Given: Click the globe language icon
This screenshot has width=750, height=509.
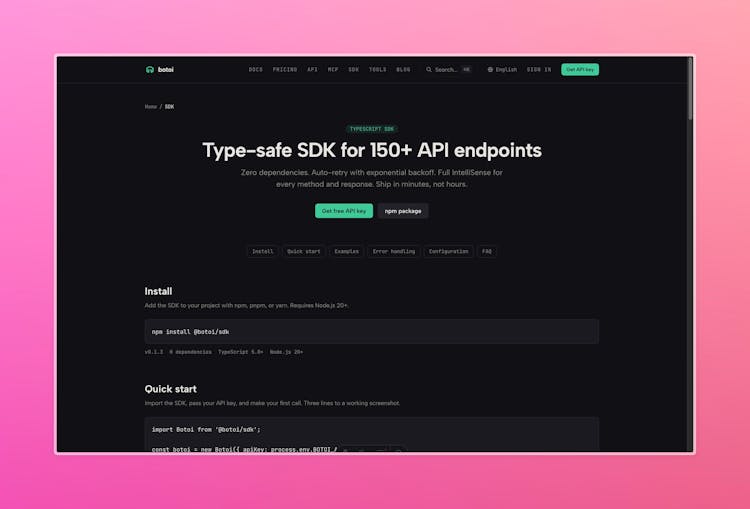Looking at the screenshot, I should (x=490, y=70).
